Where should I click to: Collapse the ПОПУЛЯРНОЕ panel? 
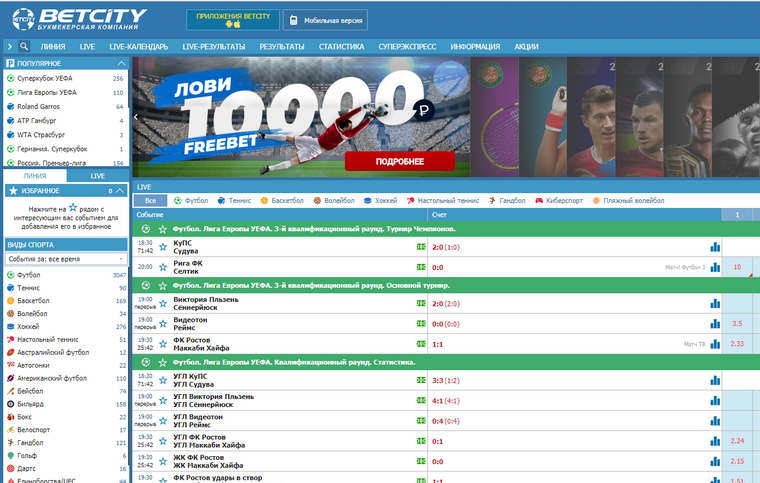(121, 63)
